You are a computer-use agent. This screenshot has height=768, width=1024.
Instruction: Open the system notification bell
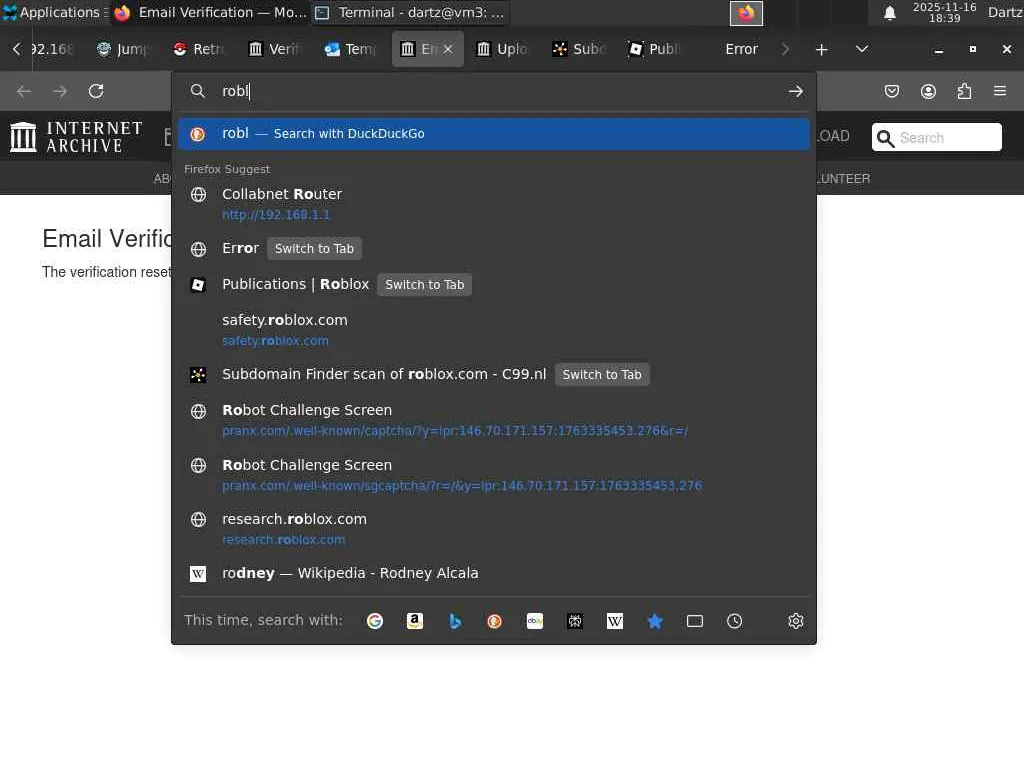click(x=889, y=13)
